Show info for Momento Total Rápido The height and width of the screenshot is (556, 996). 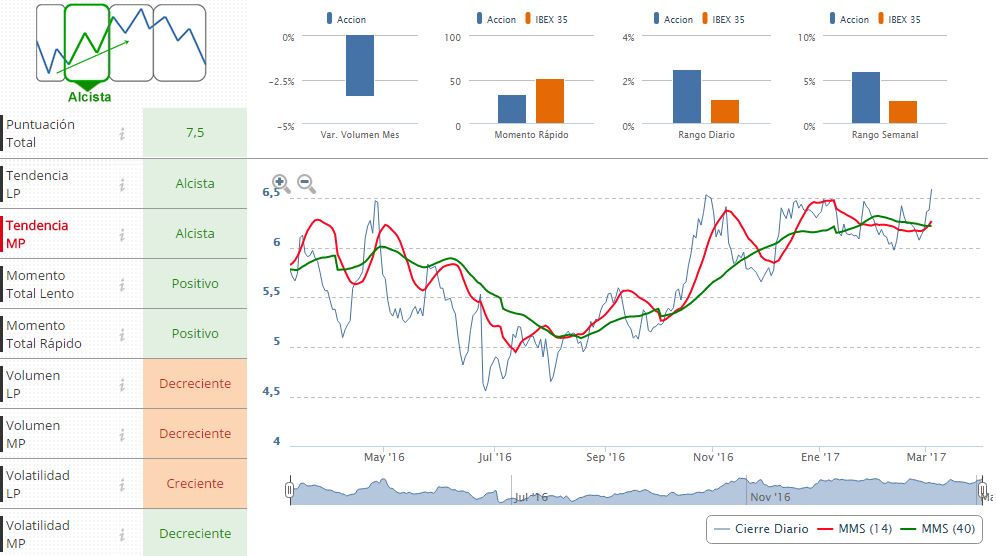(x=122, y=334)
